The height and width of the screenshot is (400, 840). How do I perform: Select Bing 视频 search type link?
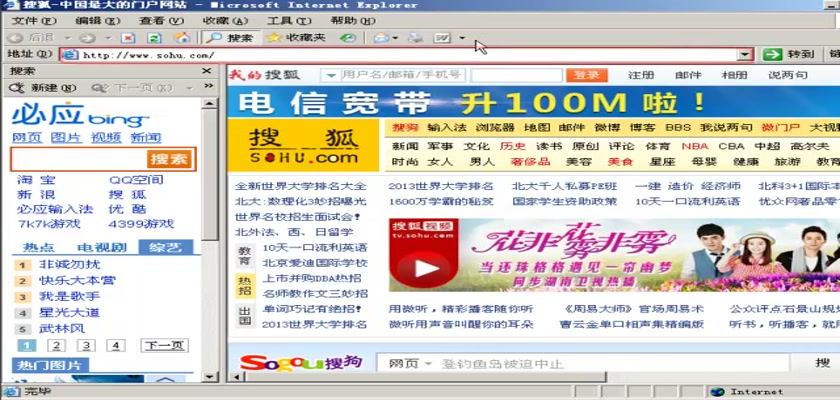click(x=106, y=138)
